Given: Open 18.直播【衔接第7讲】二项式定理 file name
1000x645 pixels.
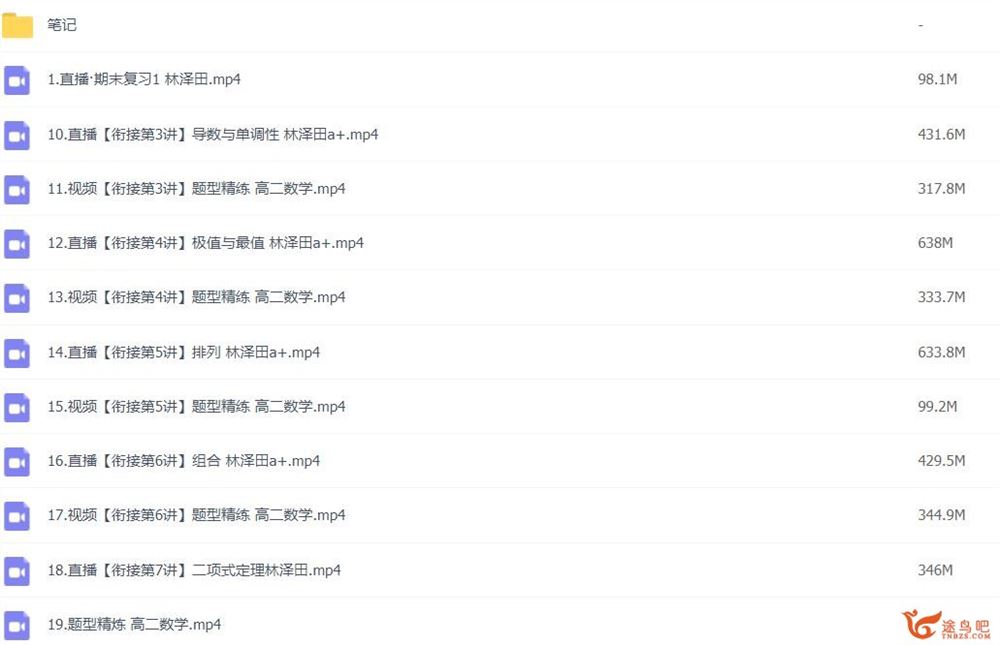Looking at the screenshot, I should [x=194, y=570].
